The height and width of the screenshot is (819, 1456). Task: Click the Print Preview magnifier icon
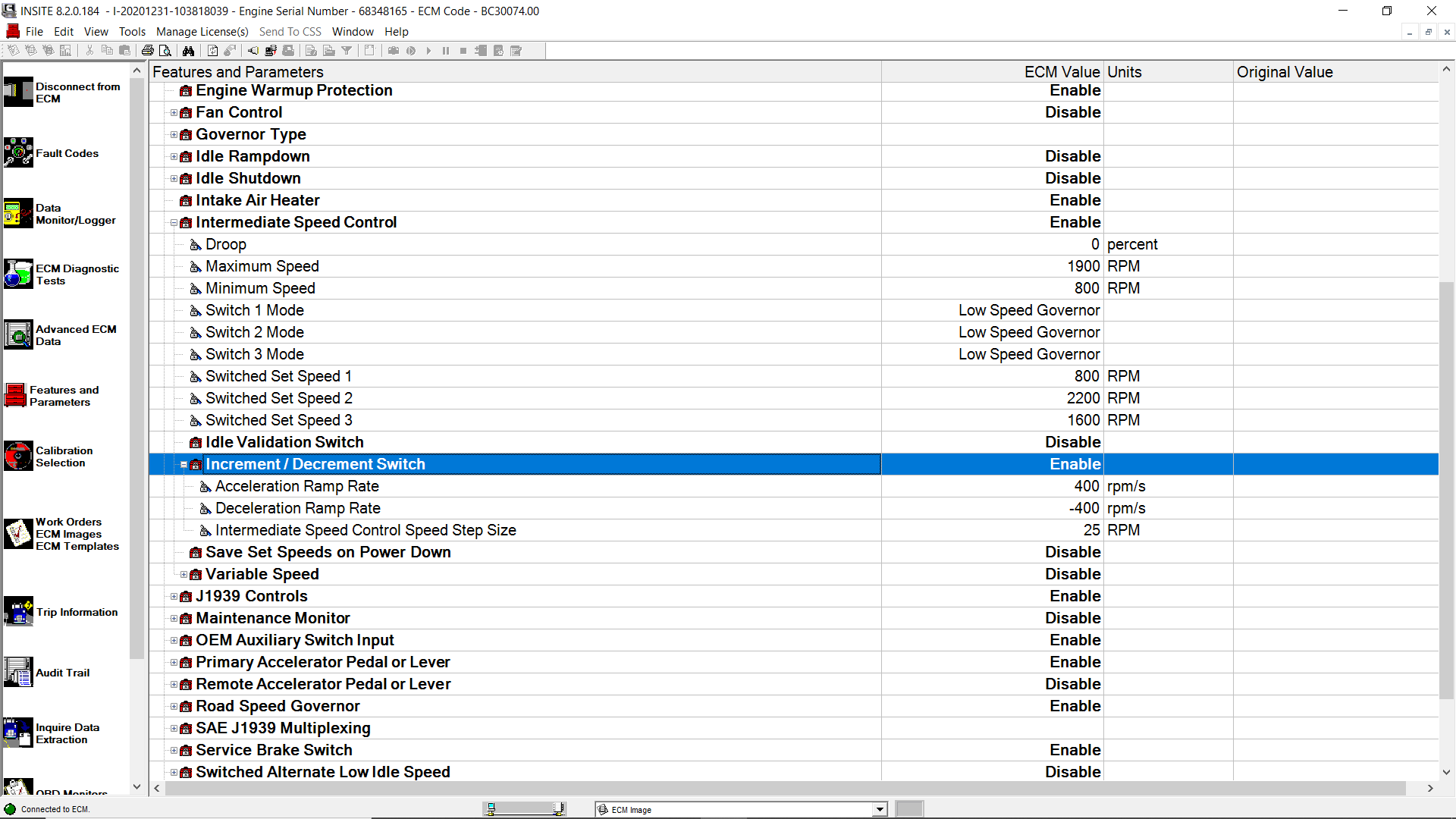(x=165, y=51)
